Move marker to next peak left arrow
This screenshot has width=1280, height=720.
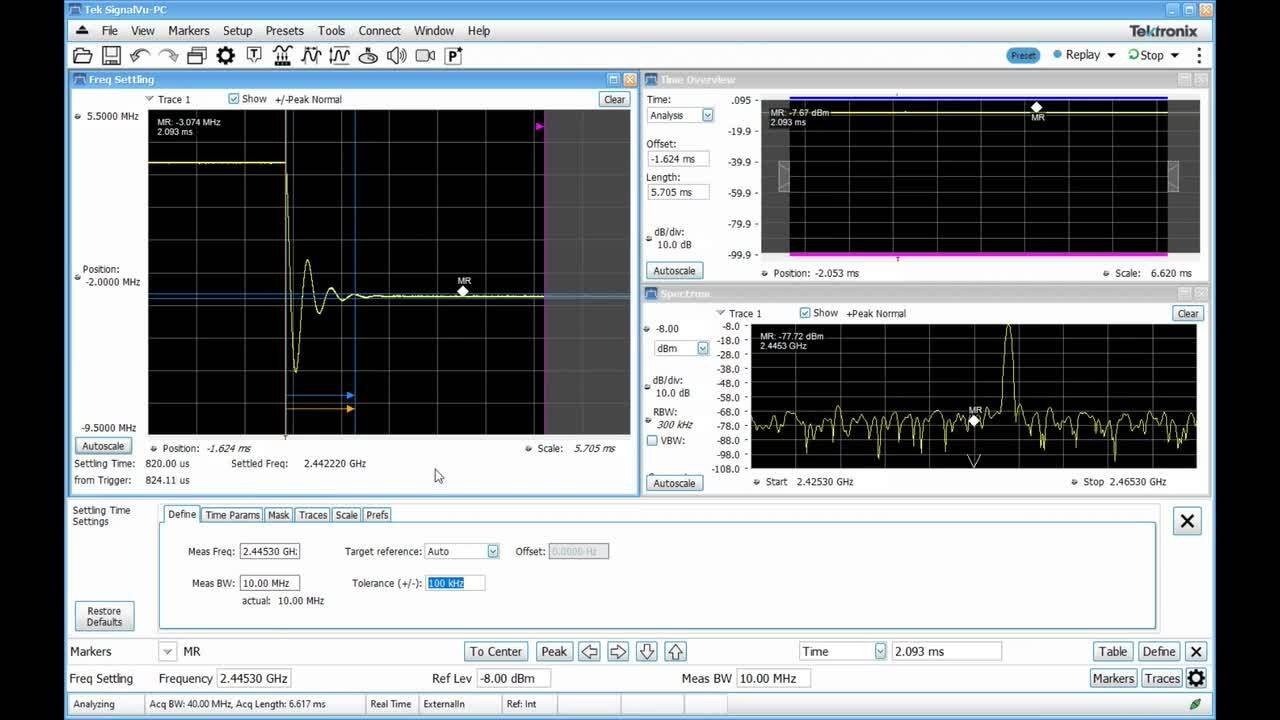coord(589,652)
